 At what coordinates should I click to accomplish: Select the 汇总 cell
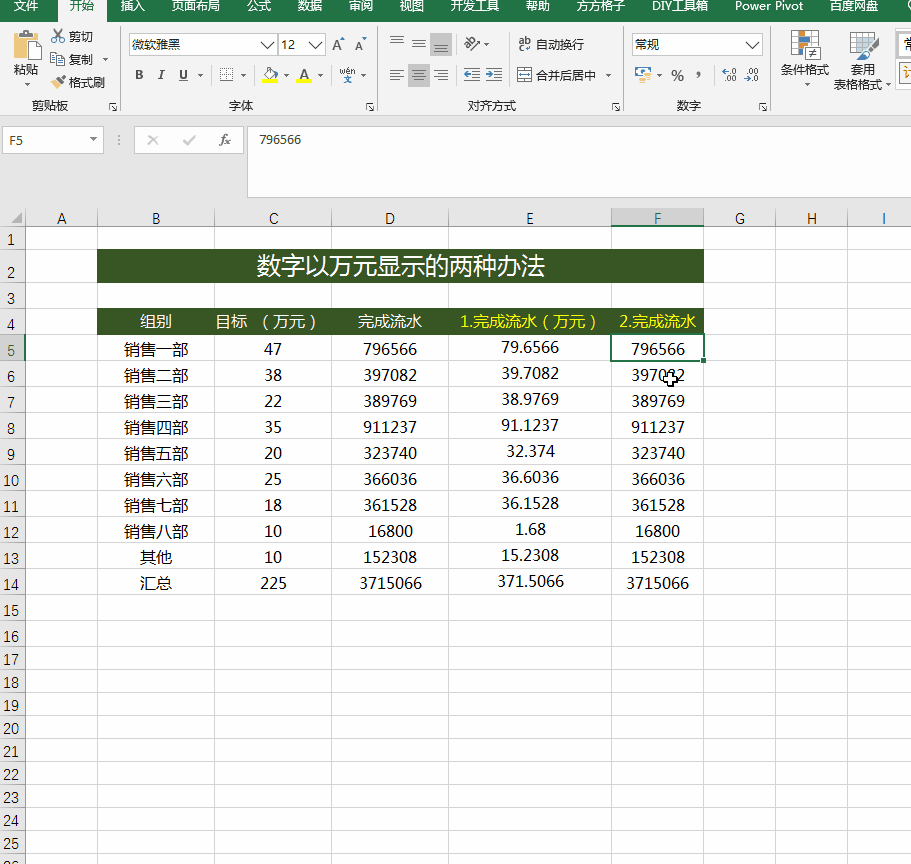coord(156,583)
